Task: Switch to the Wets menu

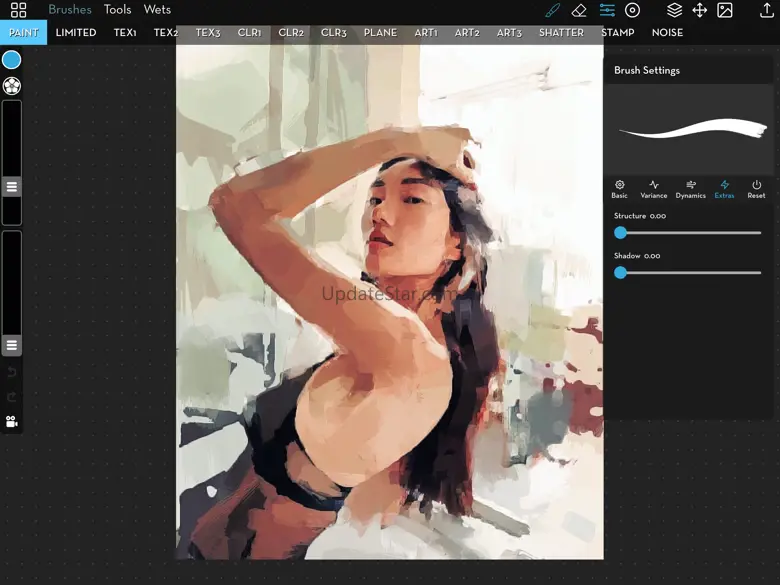Action: 157,9
